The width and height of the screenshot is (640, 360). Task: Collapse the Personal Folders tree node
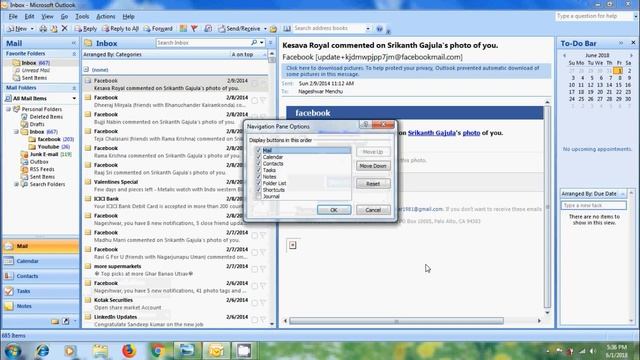8,109
